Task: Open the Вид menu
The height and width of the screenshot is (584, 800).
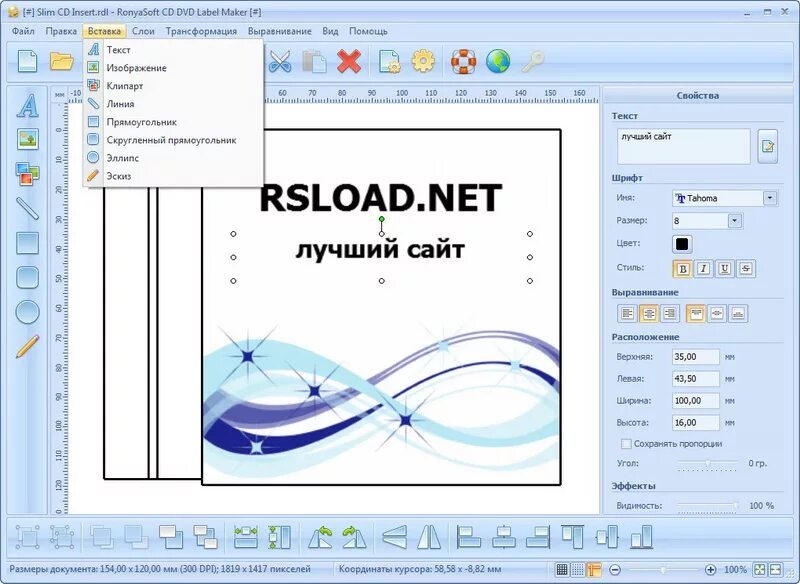Action: [x=330, y=31]
